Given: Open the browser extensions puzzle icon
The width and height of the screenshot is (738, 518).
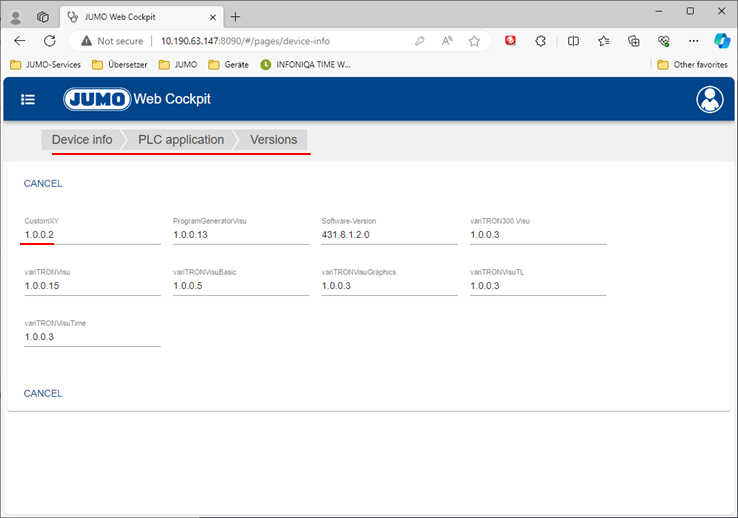Looking at the screenshot, I should tap(541, 41).
